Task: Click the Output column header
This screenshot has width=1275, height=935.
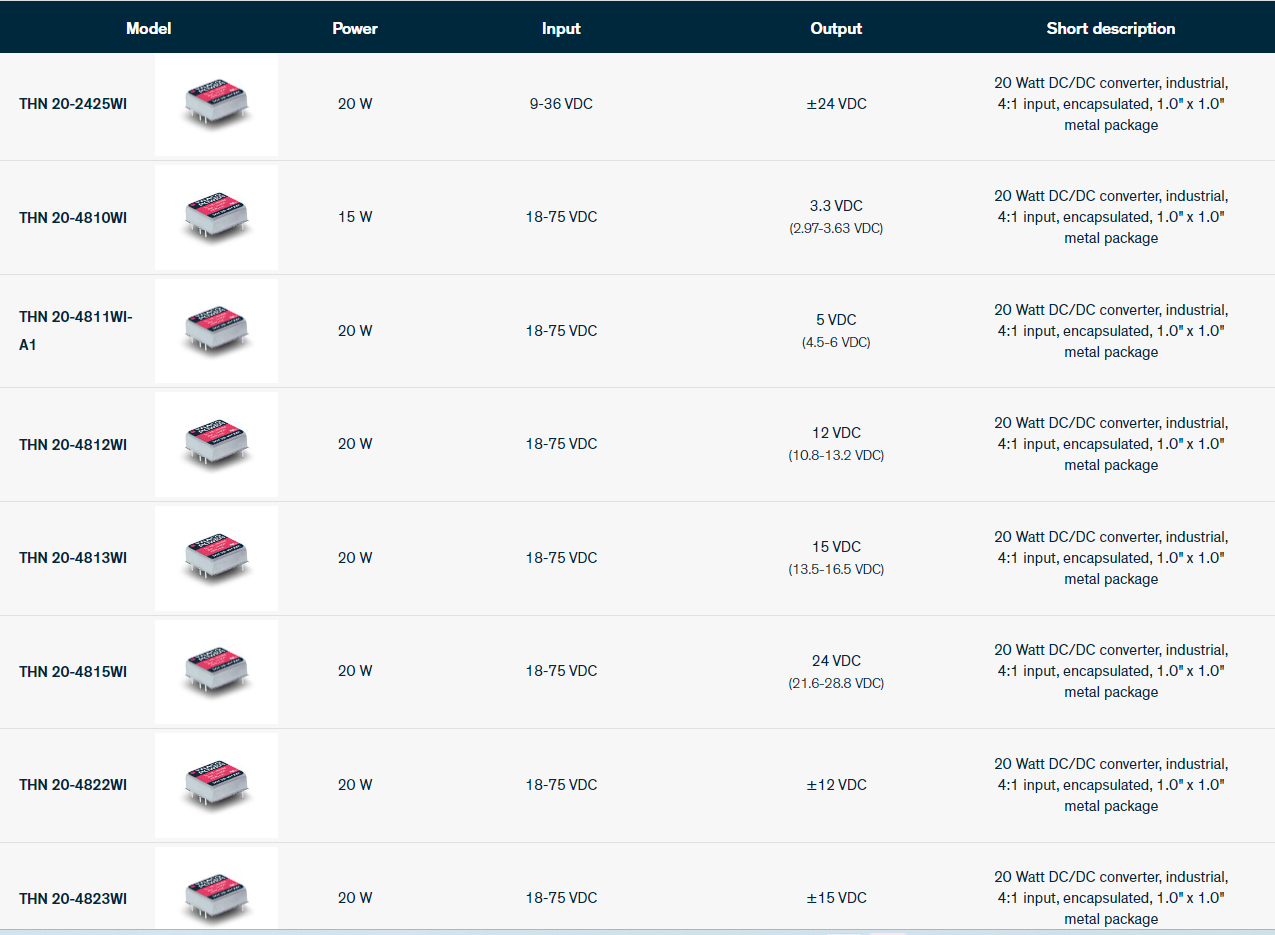Action: coord(836,28)
